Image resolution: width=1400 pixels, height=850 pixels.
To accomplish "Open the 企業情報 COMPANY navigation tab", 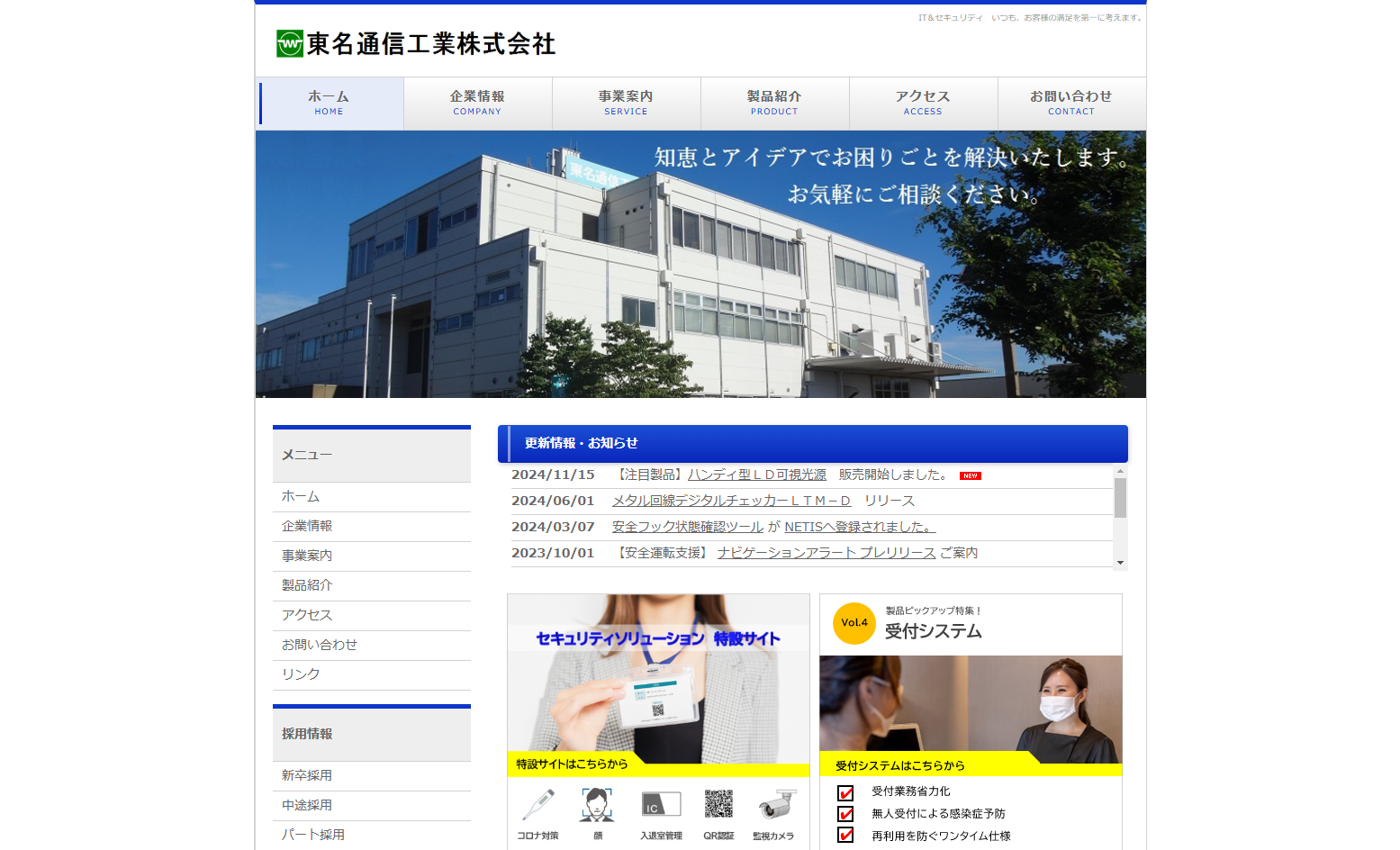I will tap(478, 103).
